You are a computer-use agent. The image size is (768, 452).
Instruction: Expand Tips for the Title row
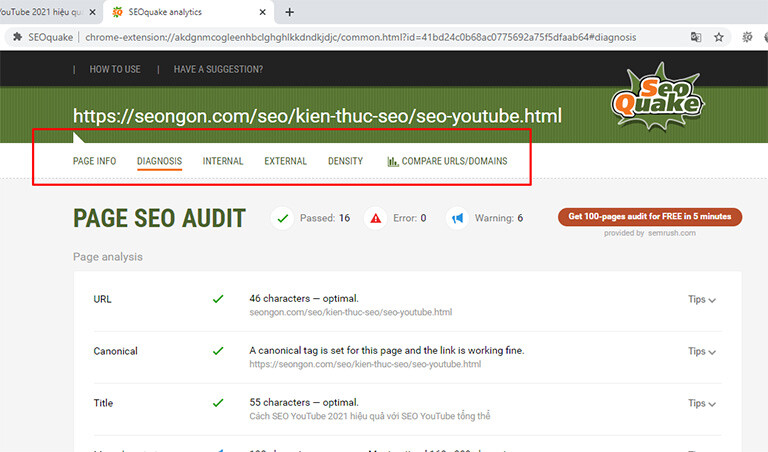coord(701,404)
